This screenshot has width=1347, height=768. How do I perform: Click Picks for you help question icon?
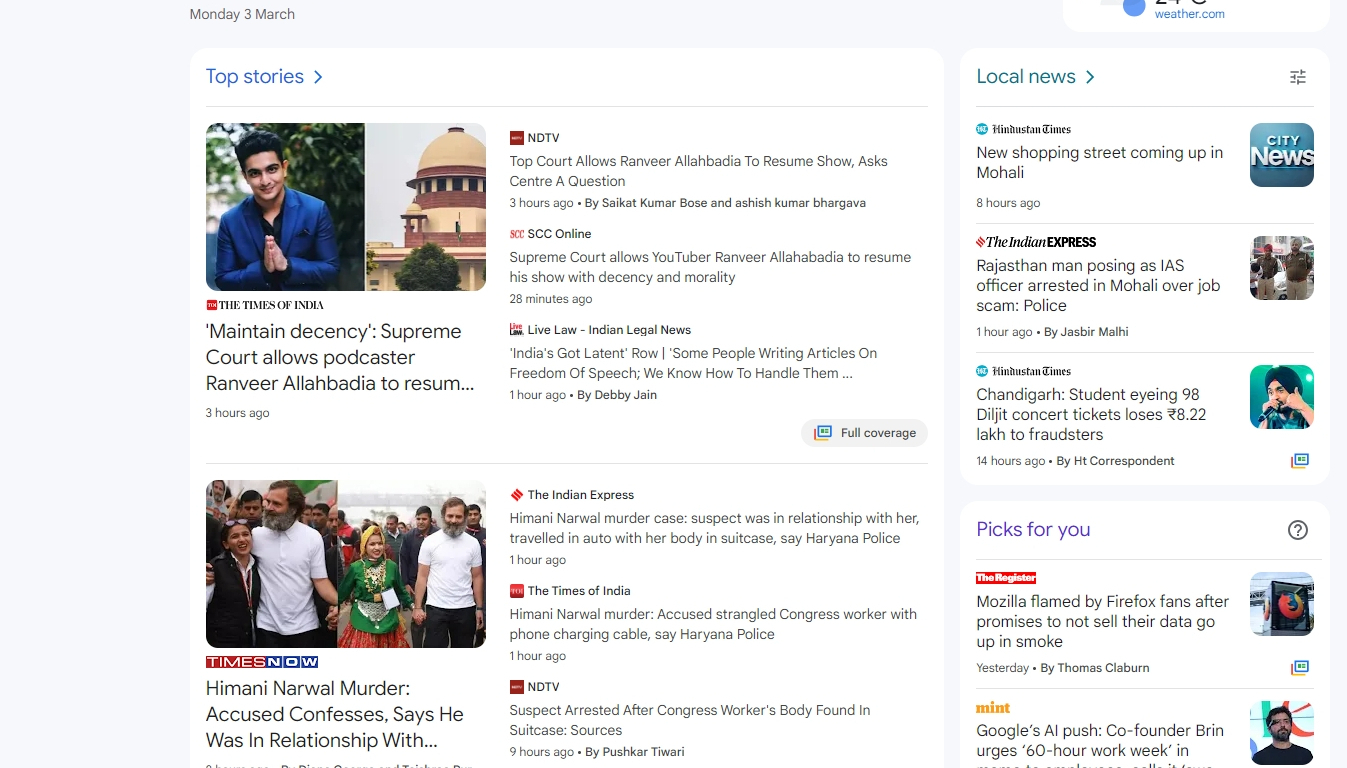coord(1298,530)
